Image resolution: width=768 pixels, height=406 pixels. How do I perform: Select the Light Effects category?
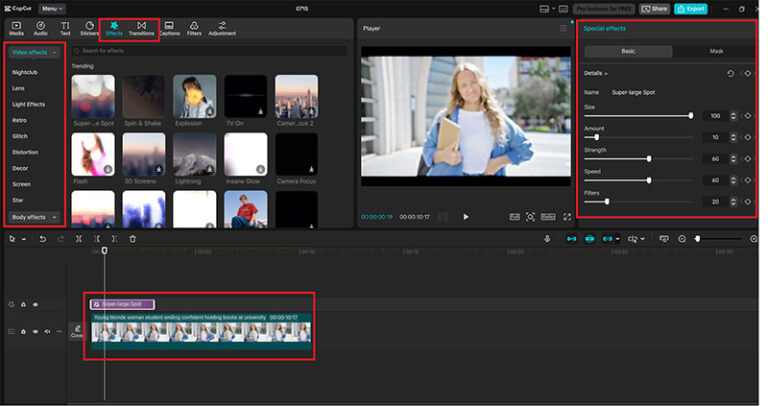(x=28, y=104)
